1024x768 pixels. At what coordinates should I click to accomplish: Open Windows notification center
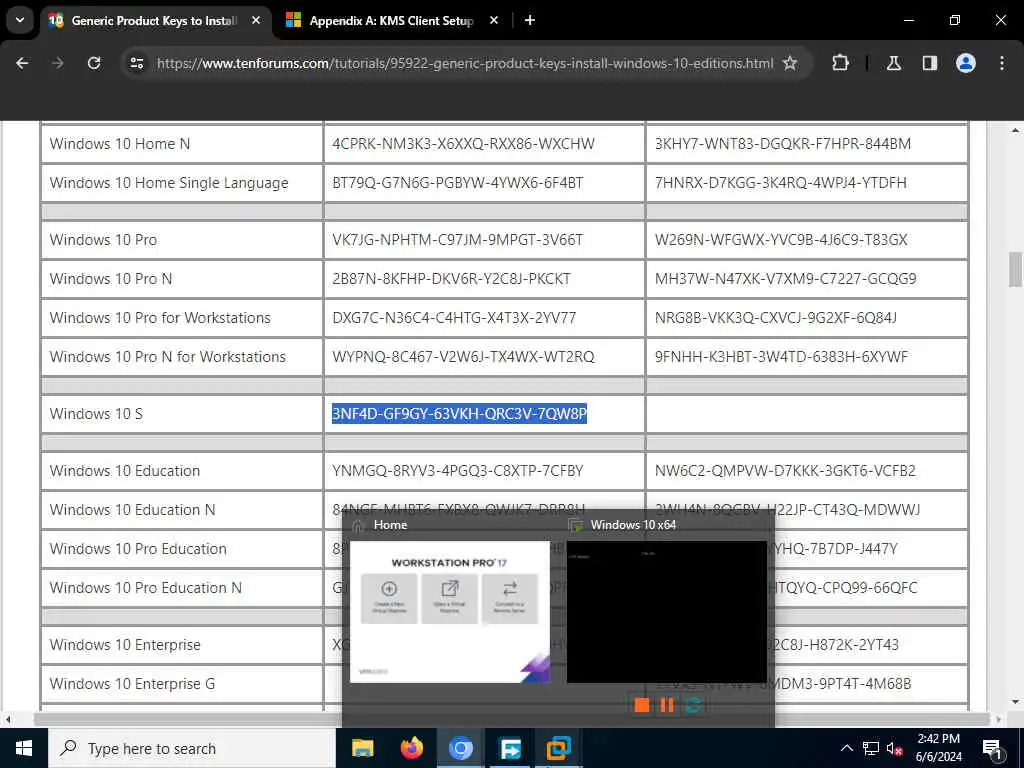pyautogui.click(x=992, y=748)
